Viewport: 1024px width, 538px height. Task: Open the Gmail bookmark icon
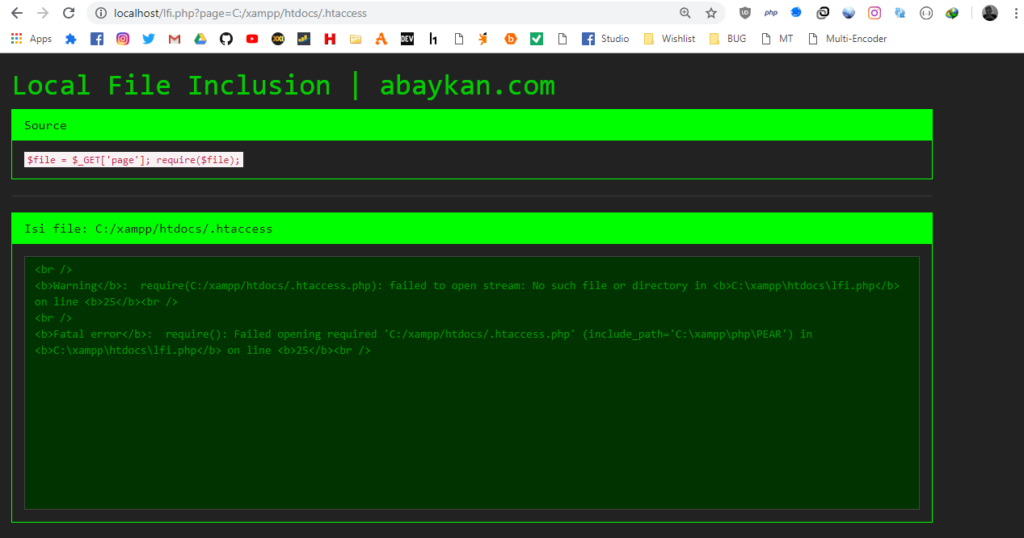[174, 39]
